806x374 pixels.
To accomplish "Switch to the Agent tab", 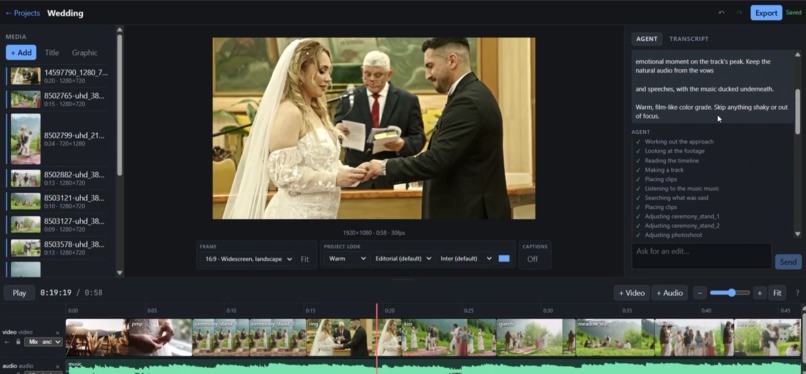I will [647, 39].
